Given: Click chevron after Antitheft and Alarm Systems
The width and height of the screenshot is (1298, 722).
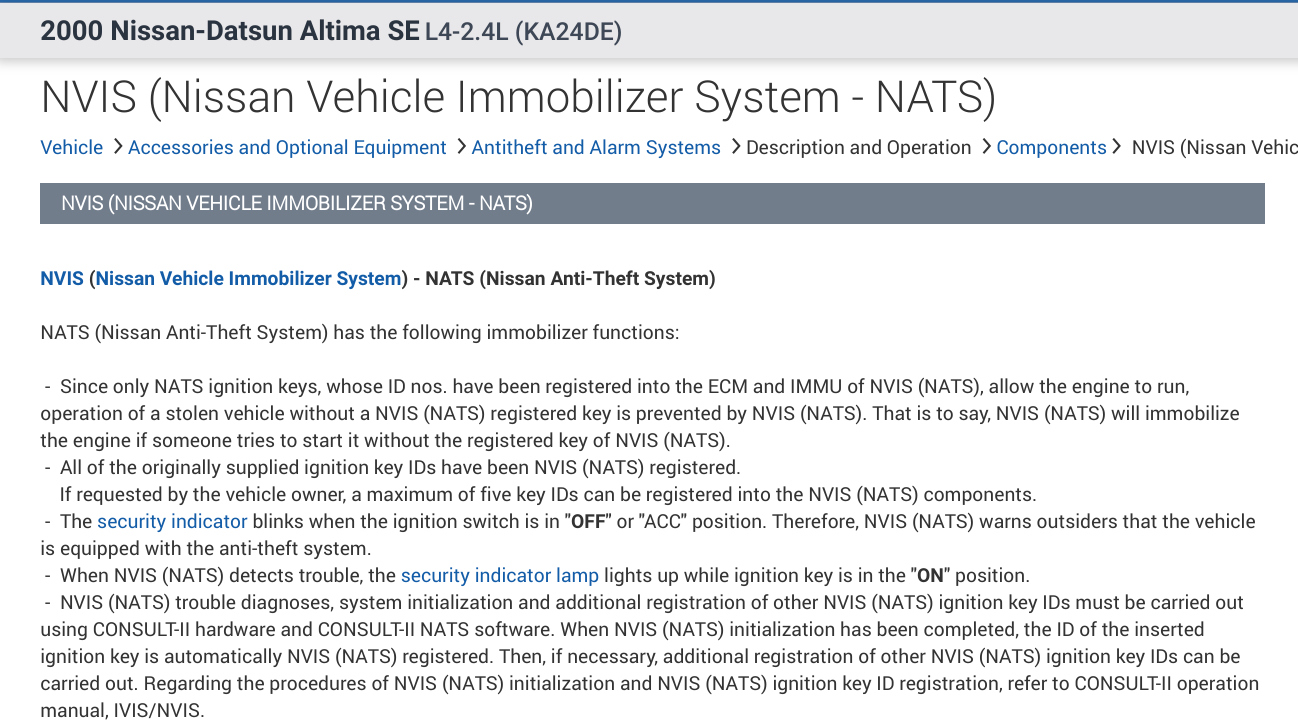Looking at the screenshot, I should pyautogui.click(x=735, y=147).
